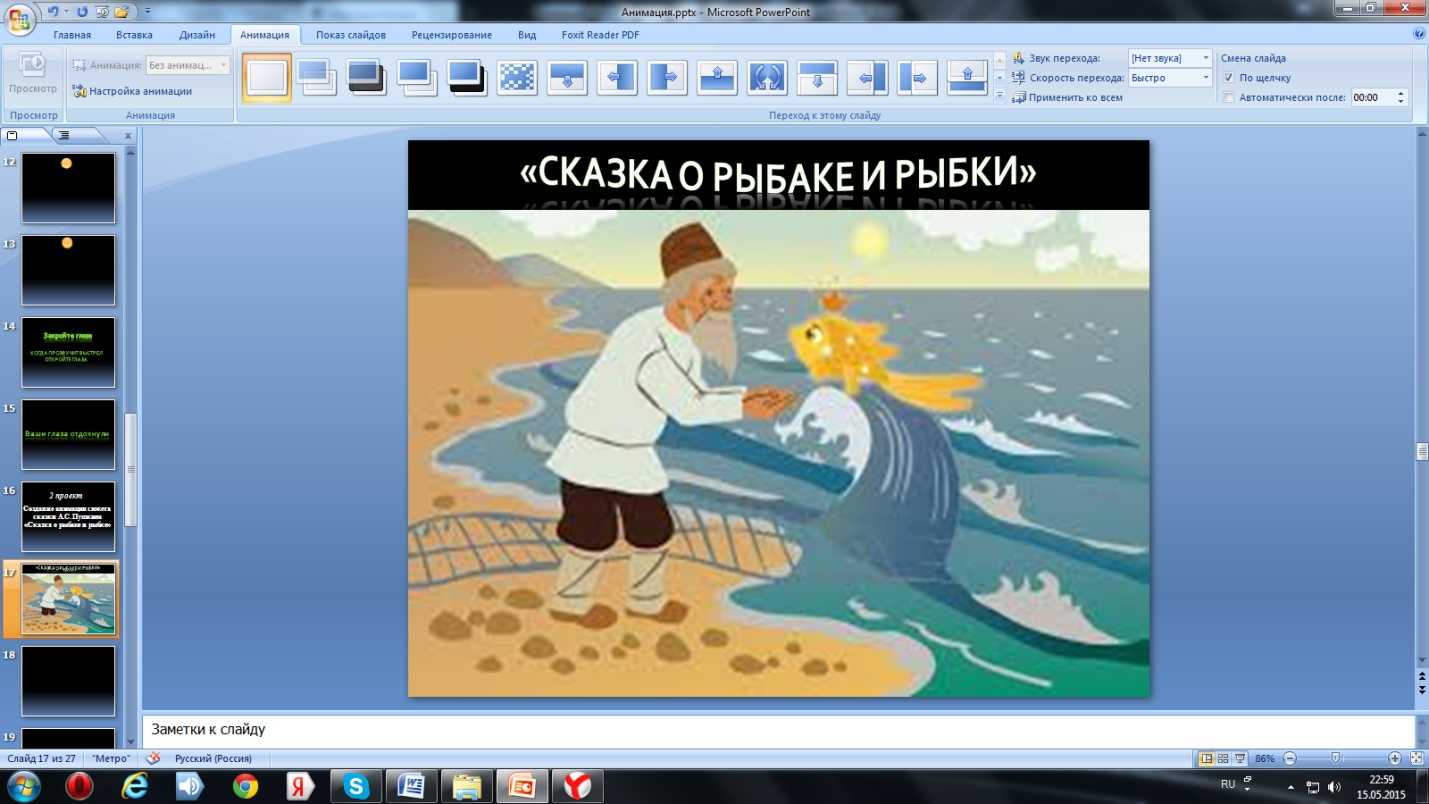Enable the Автоматически после checkbox

pos(1228,97)
